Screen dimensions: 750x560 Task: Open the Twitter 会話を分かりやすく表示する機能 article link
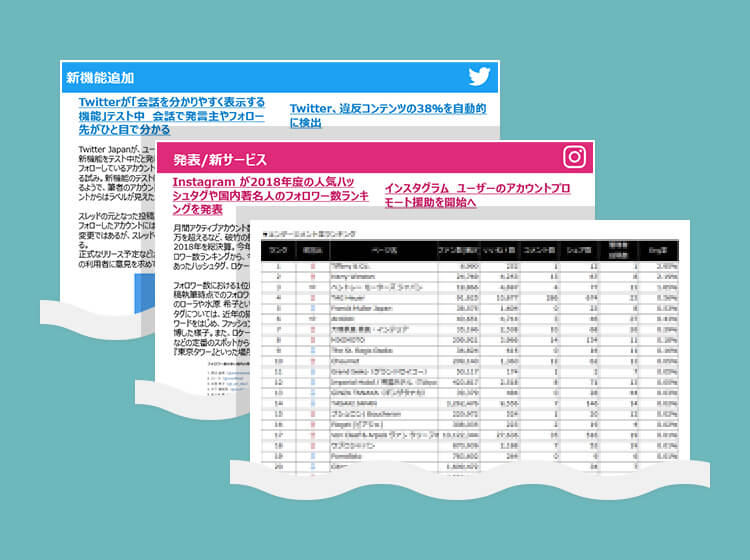point(172,116)
